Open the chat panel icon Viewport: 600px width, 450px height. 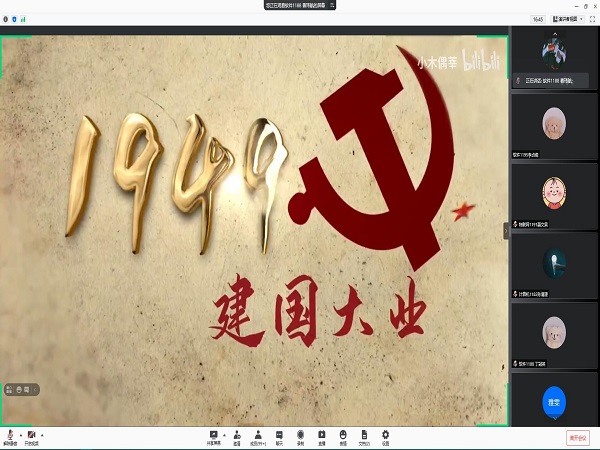[x=280, y=435]
